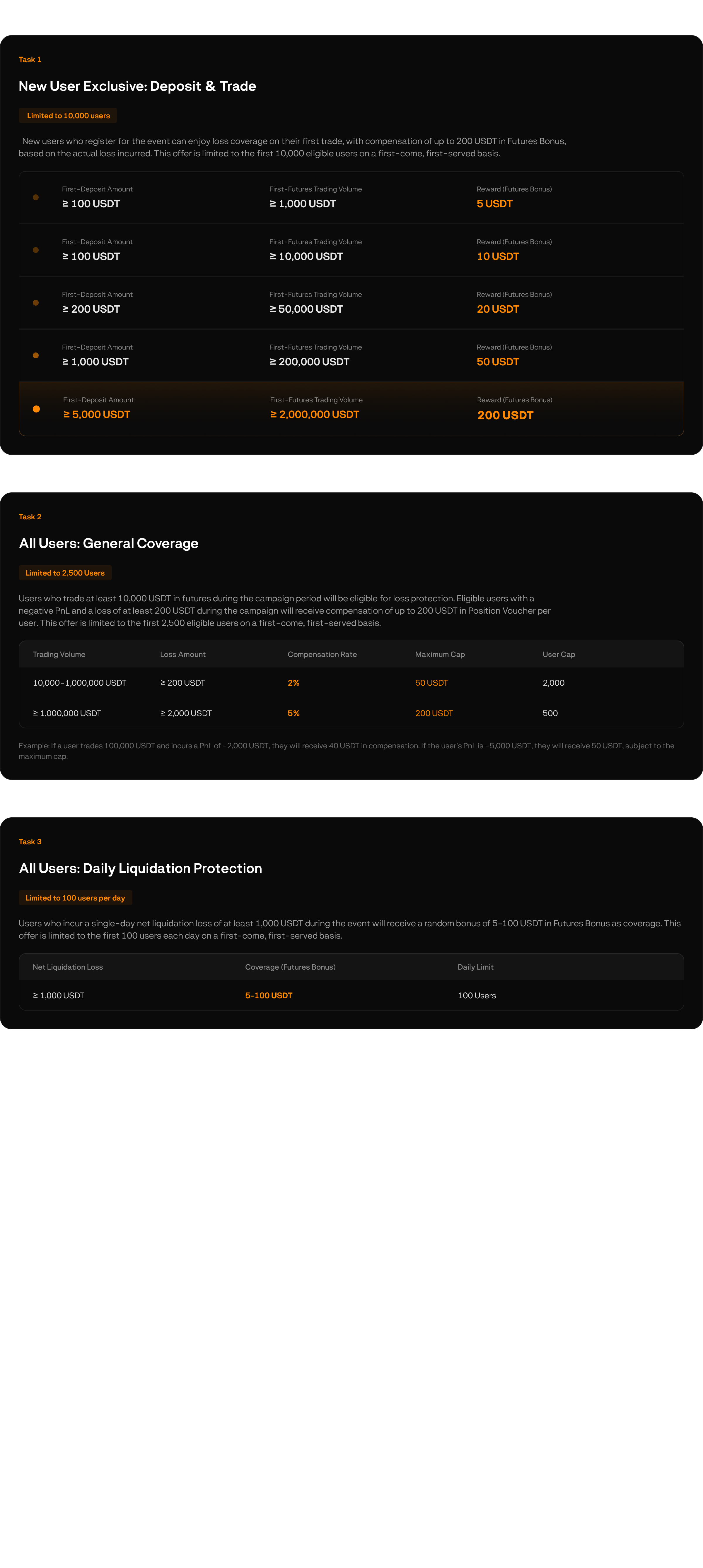Click the tier dot in the 20 USDT reward row
This screenshot has height=1568, width=703.
pos(36,302)
